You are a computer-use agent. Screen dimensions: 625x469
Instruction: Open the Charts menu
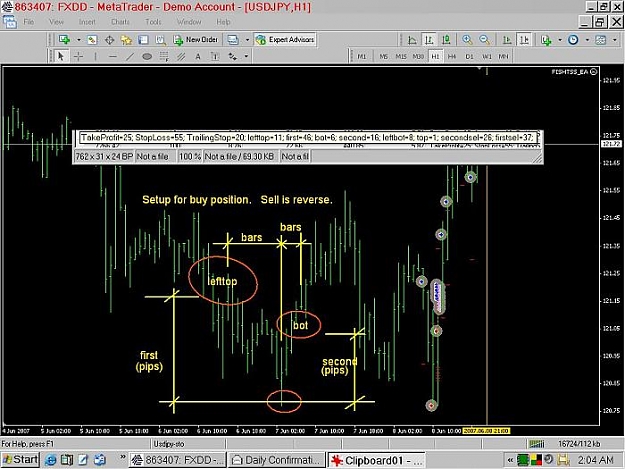pyautogui.click(x=120, y=22)
